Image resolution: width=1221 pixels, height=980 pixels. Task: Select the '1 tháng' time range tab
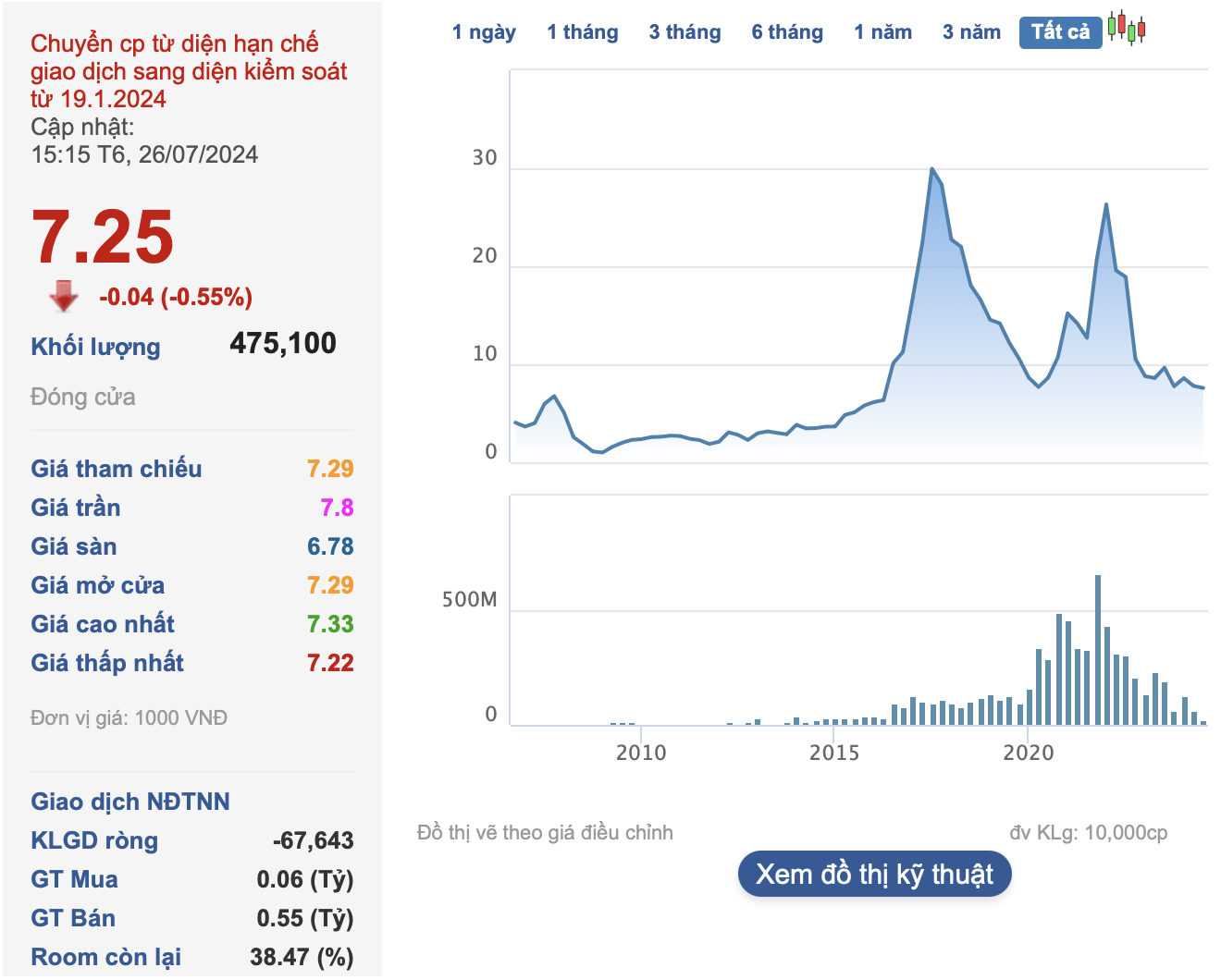coord(583,32)
